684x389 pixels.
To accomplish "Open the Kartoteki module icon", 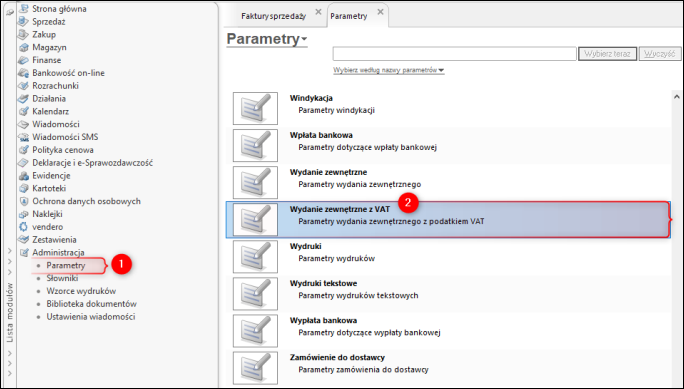I will [x=23, y=188].
